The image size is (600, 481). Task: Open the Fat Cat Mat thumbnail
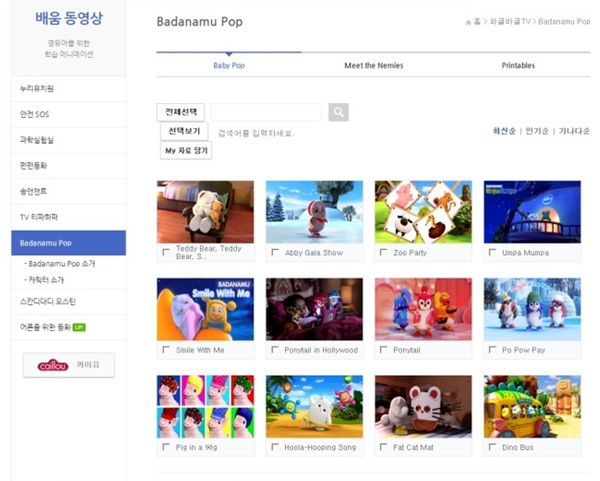pos(423,406)
